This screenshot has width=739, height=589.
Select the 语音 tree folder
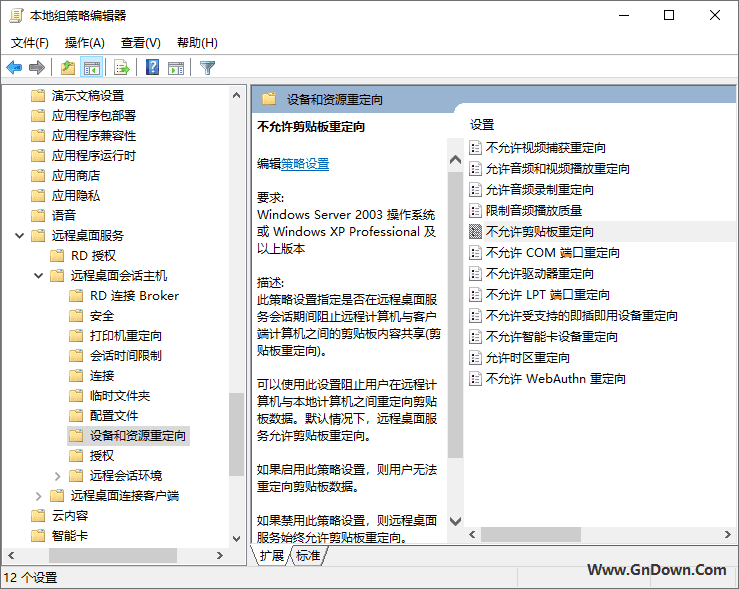[x=64, y=215]
